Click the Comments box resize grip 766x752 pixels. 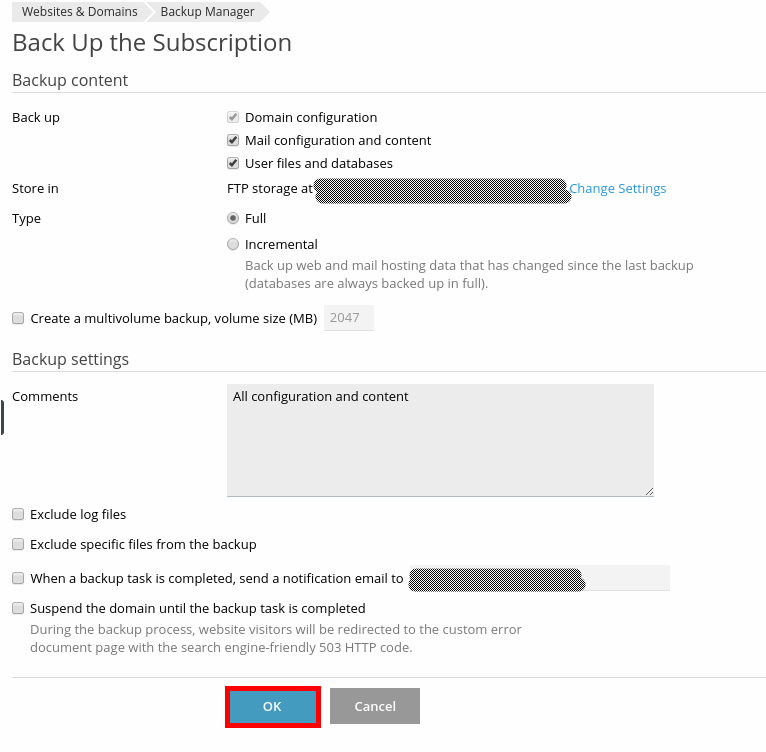point(649,491)
